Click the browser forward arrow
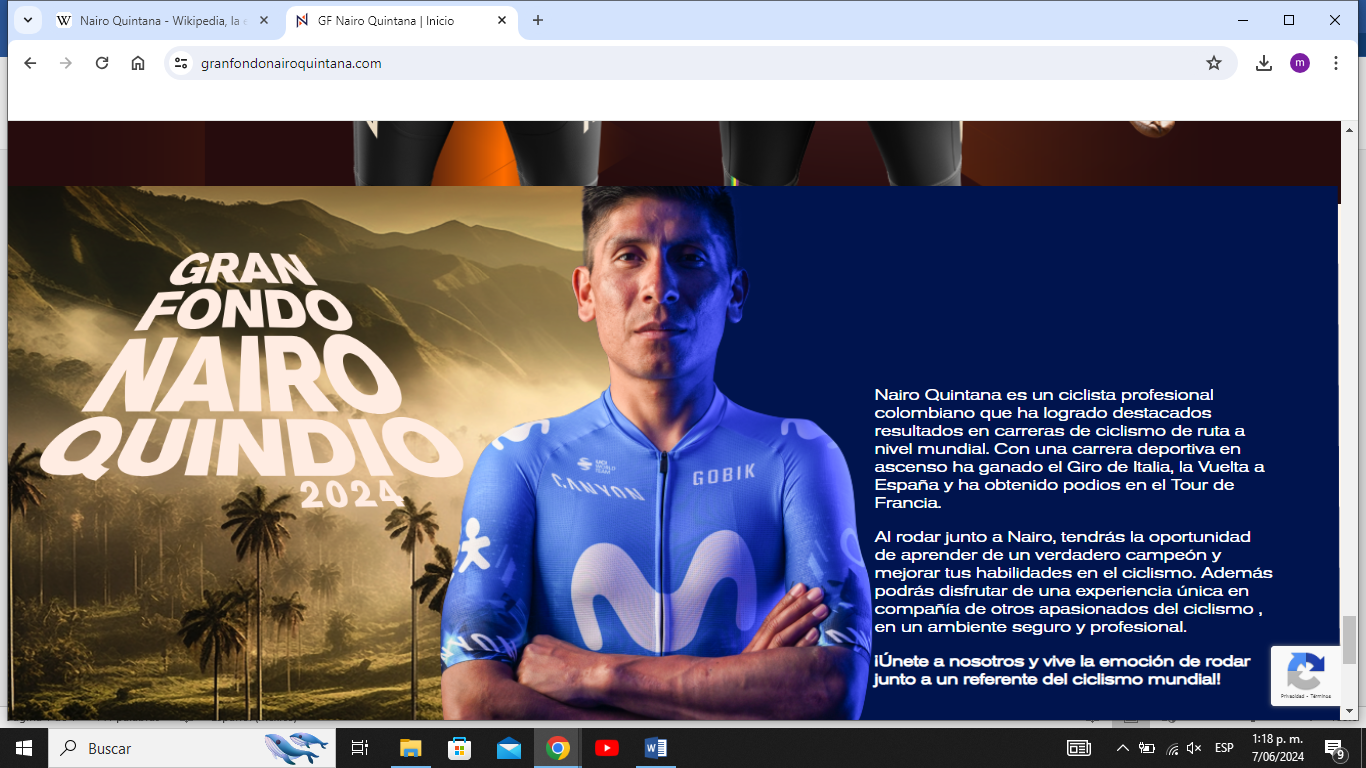The width and height of the screenshot is (1366, 768). pyautogui.click(x=66, y=63)
